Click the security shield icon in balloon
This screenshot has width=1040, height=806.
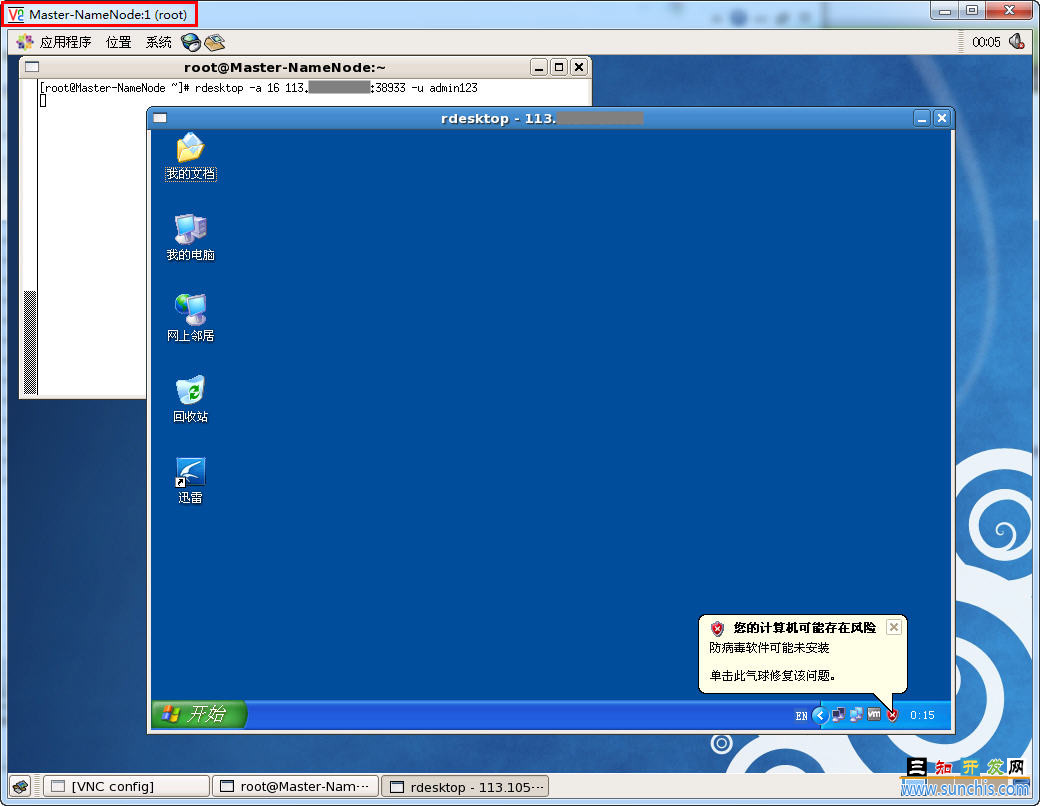717,628
